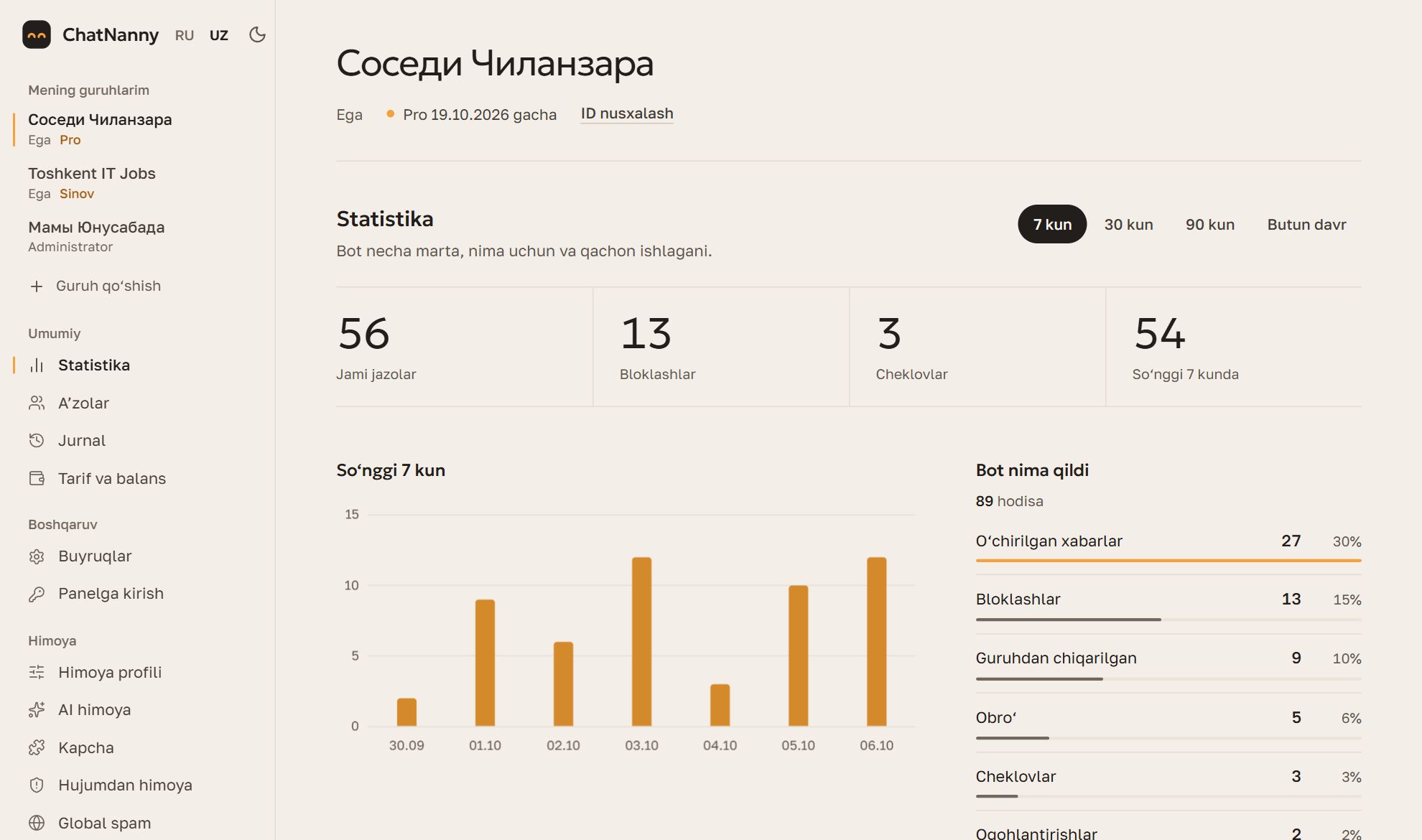Open the Jurnal history icon
Image resolution: width=1422 pixels, height=840 pixels.
click(x=37, y=440)
